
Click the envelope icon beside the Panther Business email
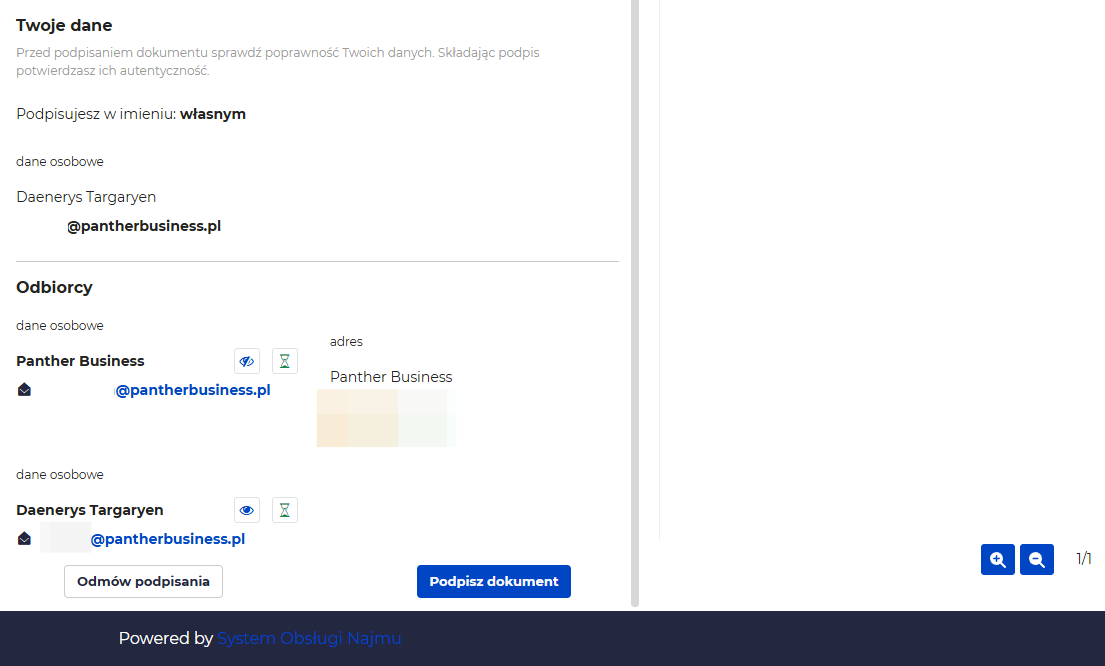tap(24, 390)
